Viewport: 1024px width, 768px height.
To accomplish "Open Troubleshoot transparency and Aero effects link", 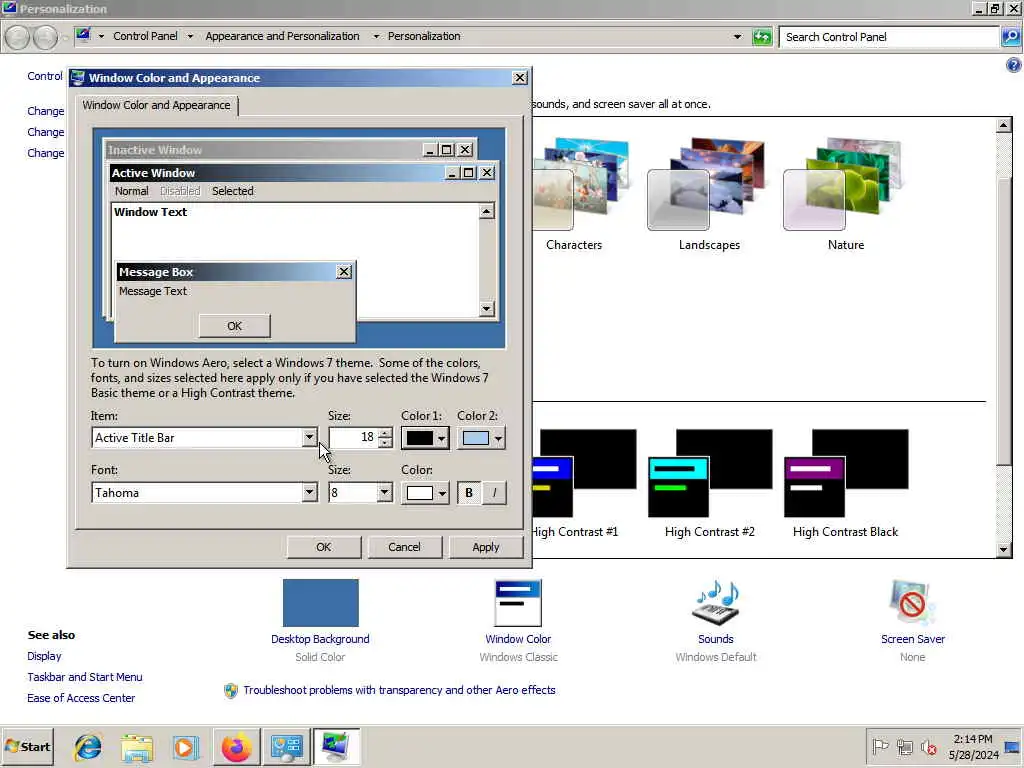I will (x=399, y=690).
